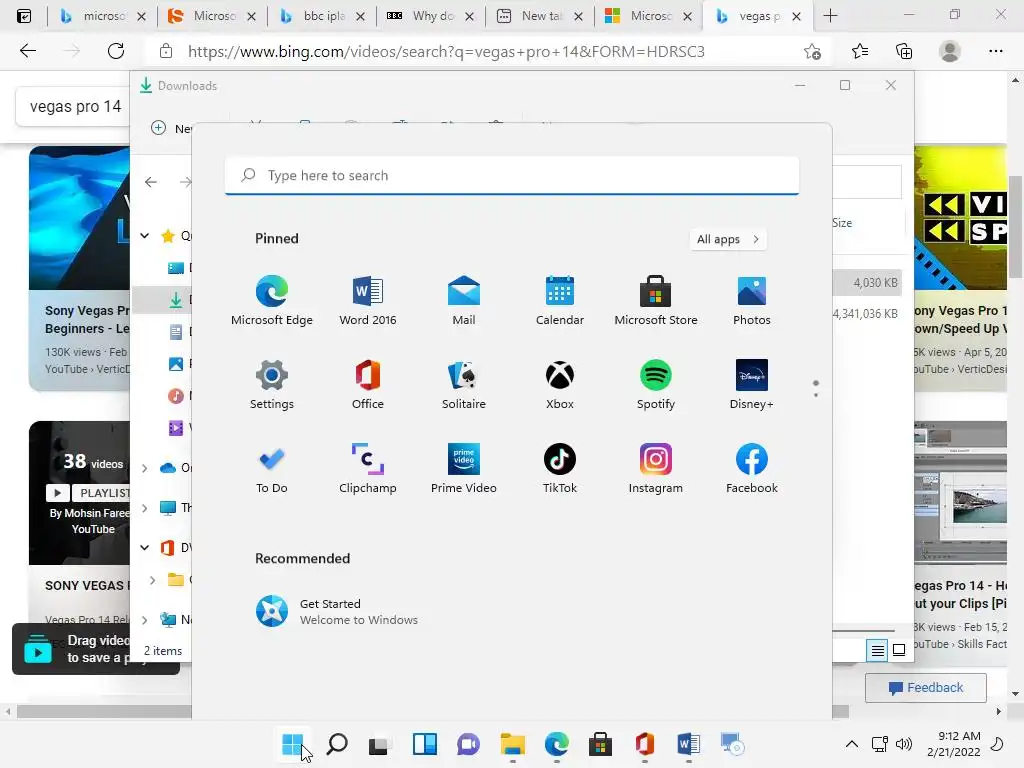Expand Network node in Downloads window
The height and width of the screenshot is (768, 1024).
[x=145, y=620]
